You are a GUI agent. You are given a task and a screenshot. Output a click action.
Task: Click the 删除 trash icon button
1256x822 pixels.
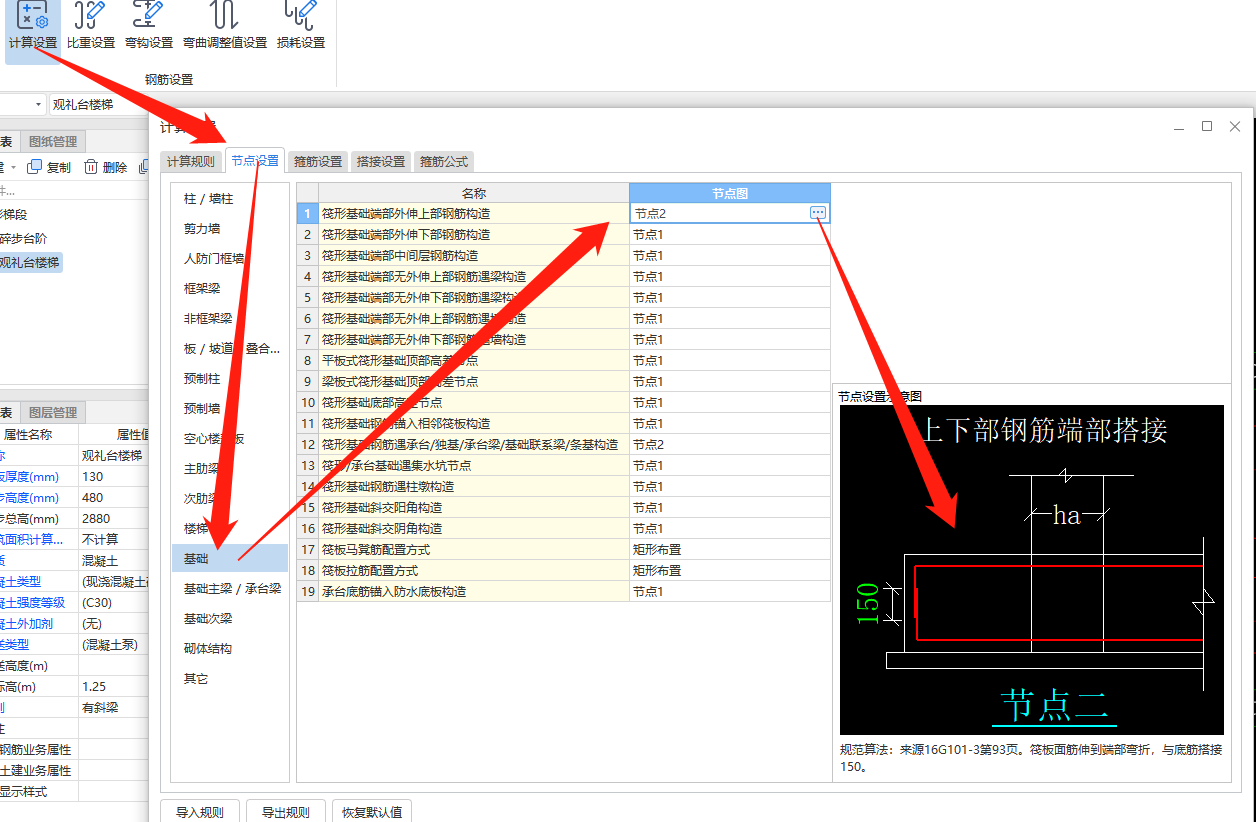(105, 167)
